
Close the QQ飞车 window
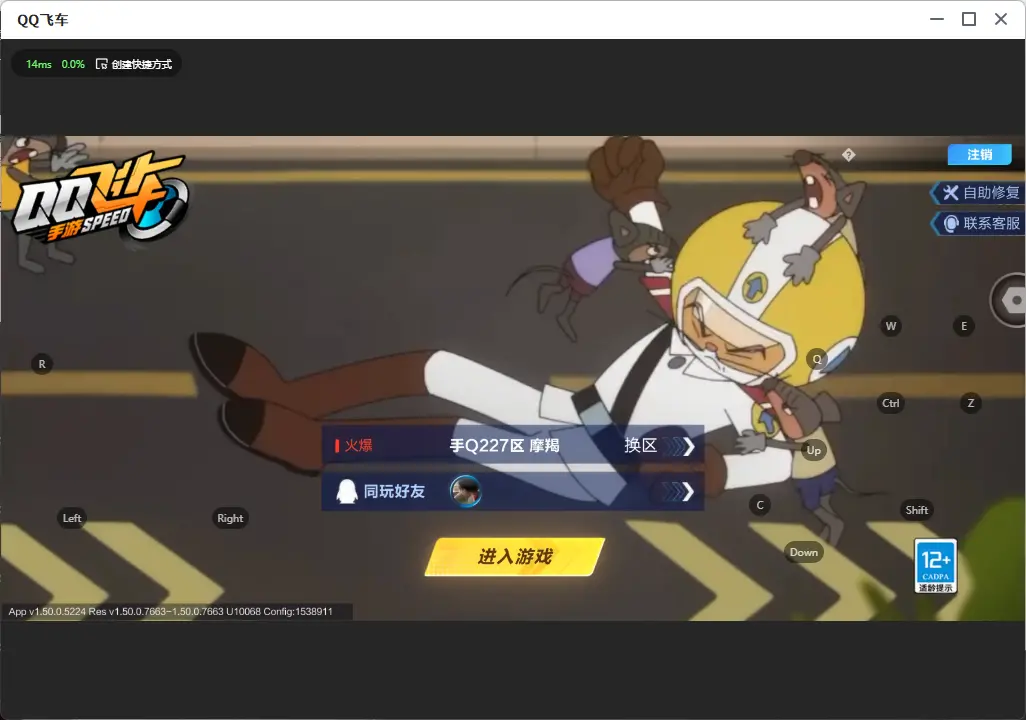pos(1001,19)
